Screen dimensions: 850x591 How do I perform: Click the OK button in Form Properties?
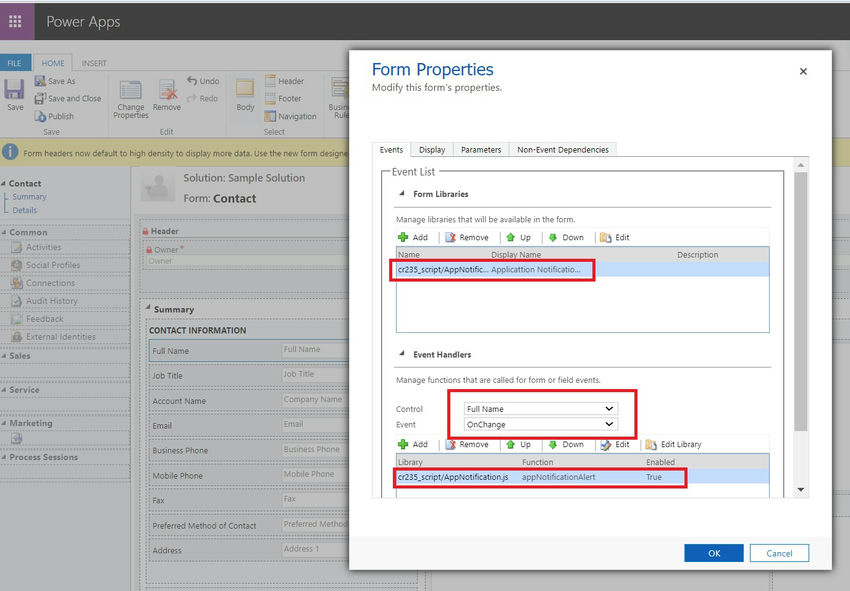pyautogui.click(x=714, y=552)
